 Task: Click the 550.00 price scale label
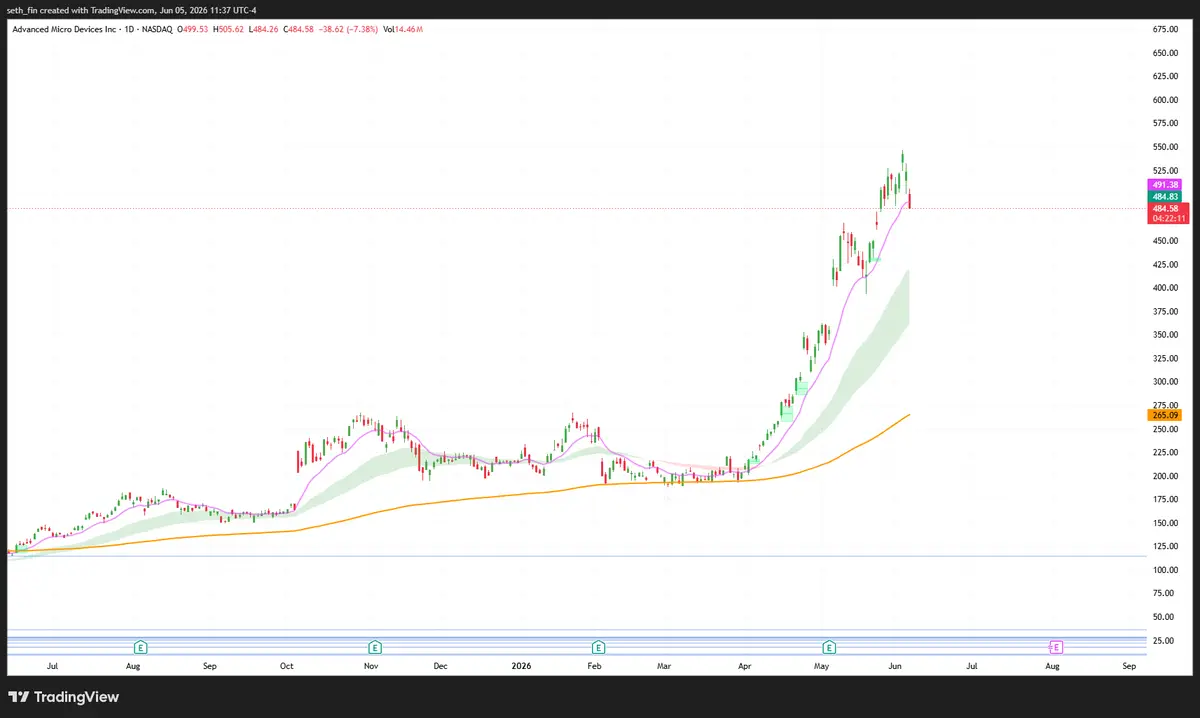tap(1164, 147)
